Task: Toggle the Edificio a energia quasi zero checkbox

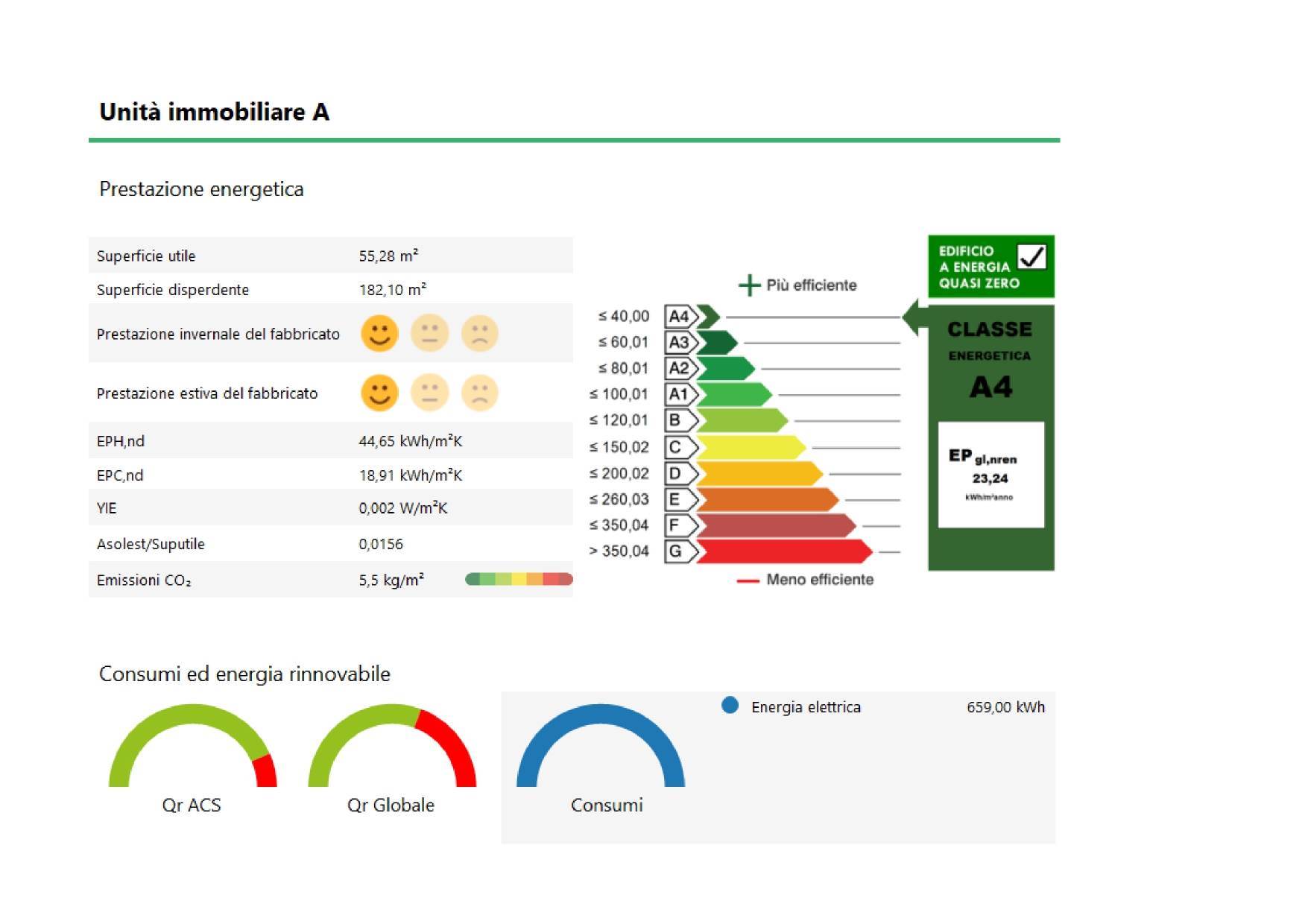Action: point(1031,257)
